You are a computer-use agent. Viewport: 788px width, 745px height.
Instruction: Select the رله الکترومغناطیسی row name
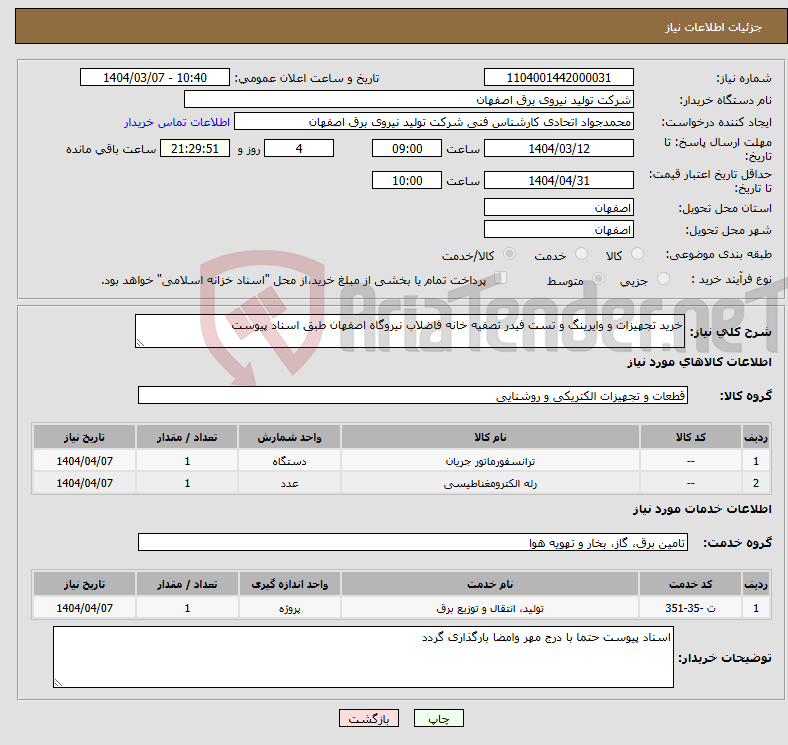tap(490, 483)
